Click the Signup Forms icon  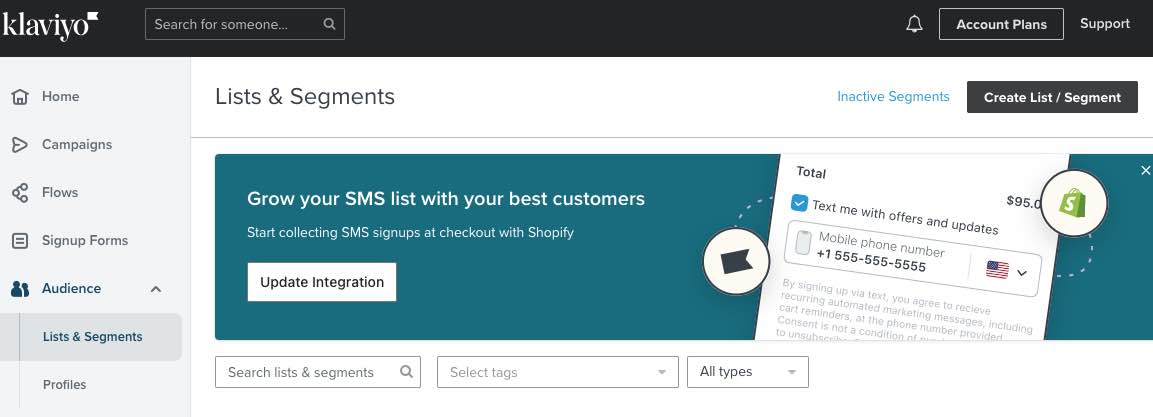pyautogui.click(x=19, y=241)
